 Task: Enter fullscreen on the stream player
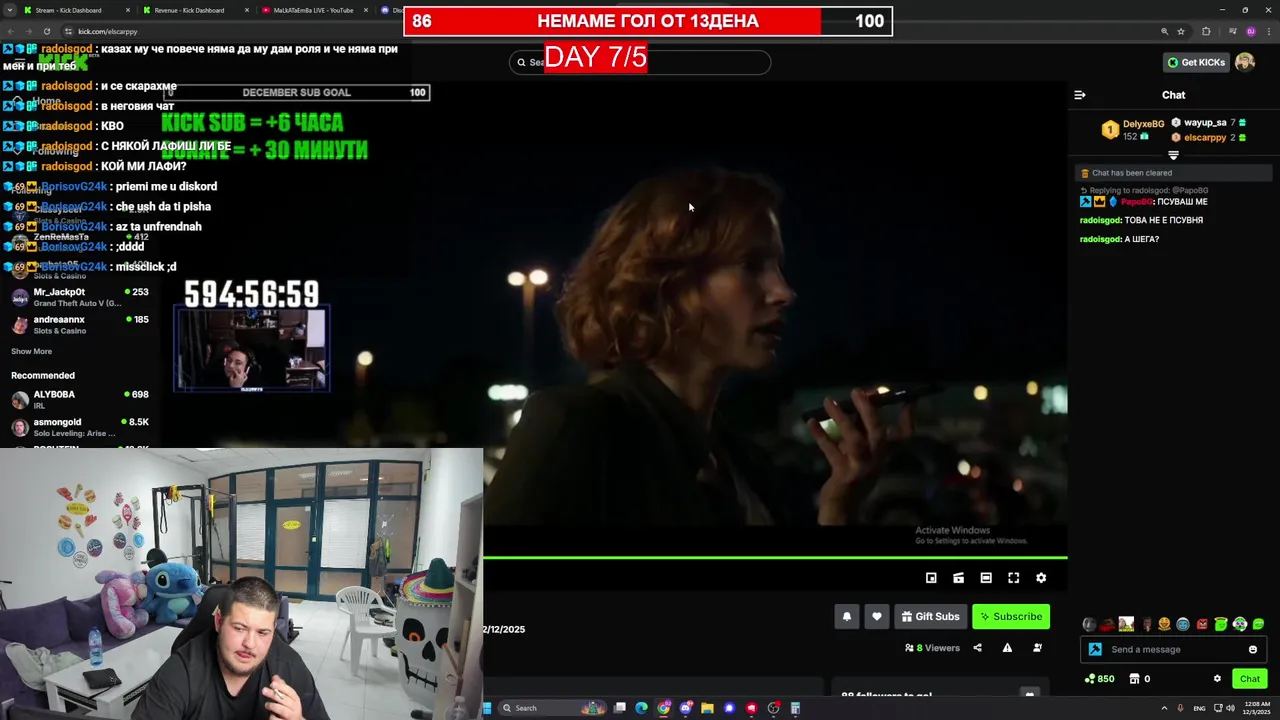(x=1013, y=578)
